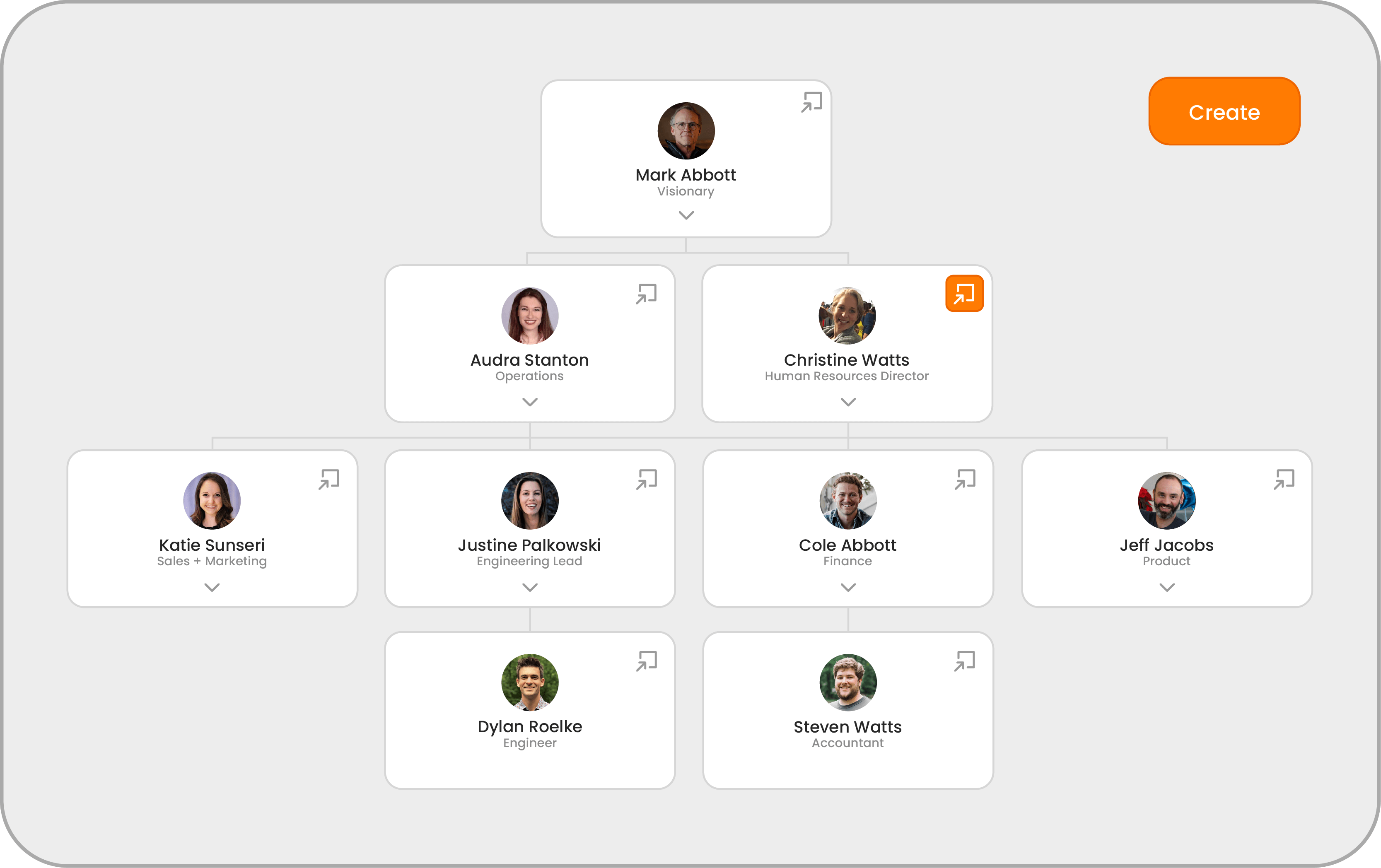
Task: Open Steven Watts' card popout icon
Action: coord(965,661)
